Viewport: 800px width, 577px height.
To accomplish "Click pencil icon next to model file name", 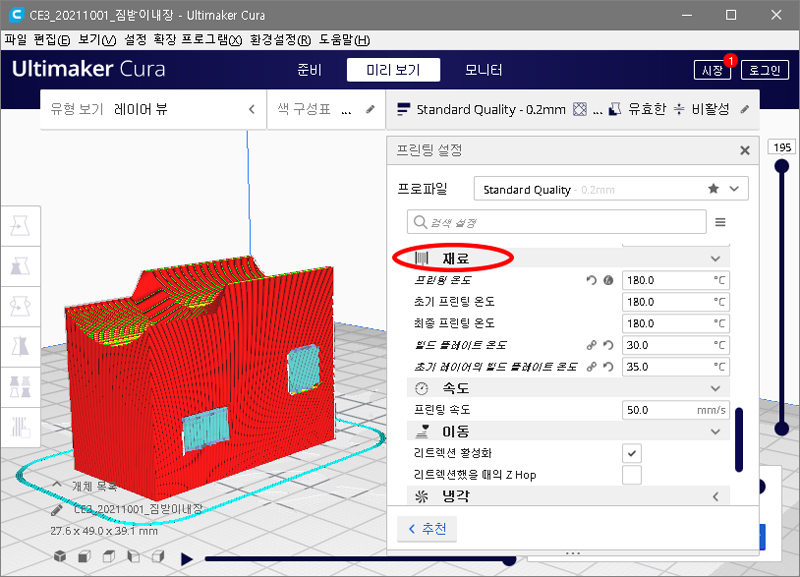I will tap(57, 509).
